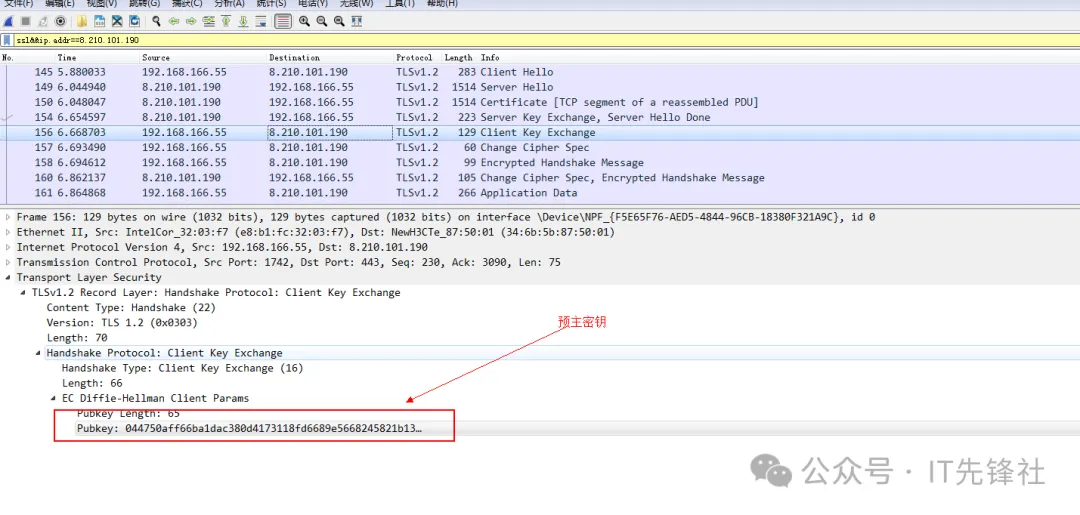The width and height of the screenshot is (1080, 515).
Task: Open the 捕获(C) menu
Action: pyautogui.click(x=187, y=3)
